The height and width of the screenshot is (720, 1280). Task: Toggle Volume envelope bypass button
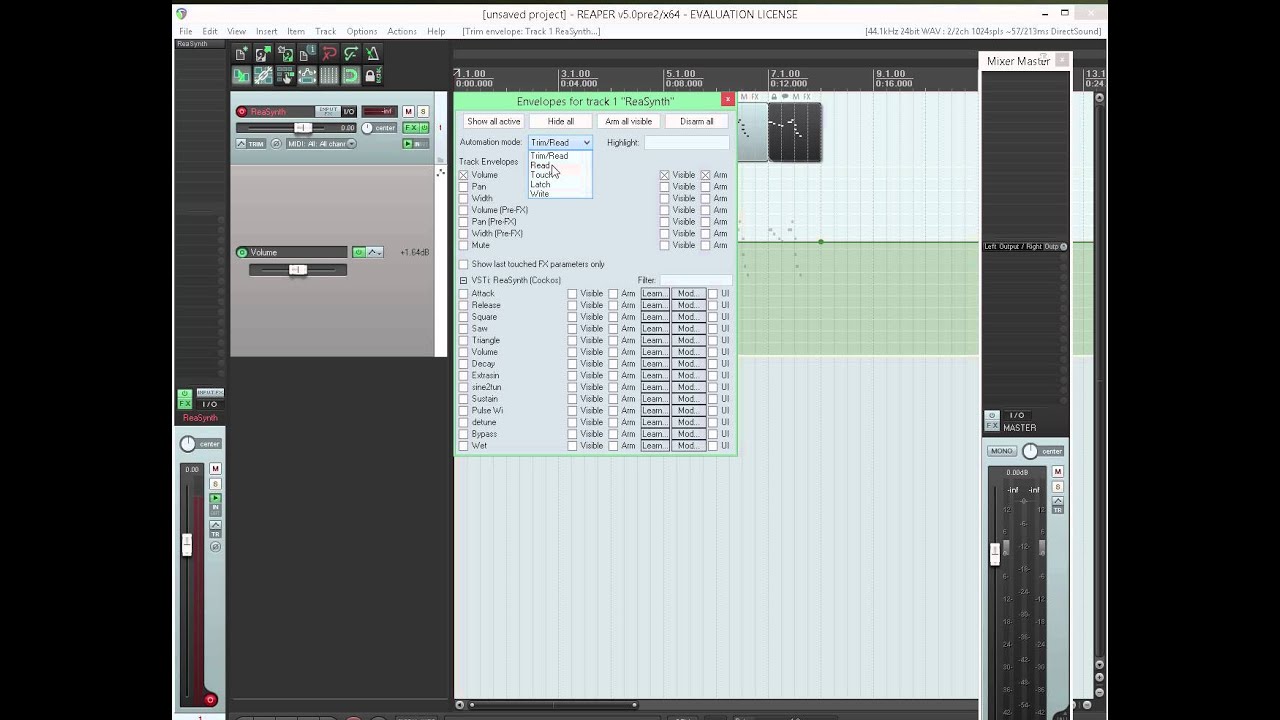358,252
